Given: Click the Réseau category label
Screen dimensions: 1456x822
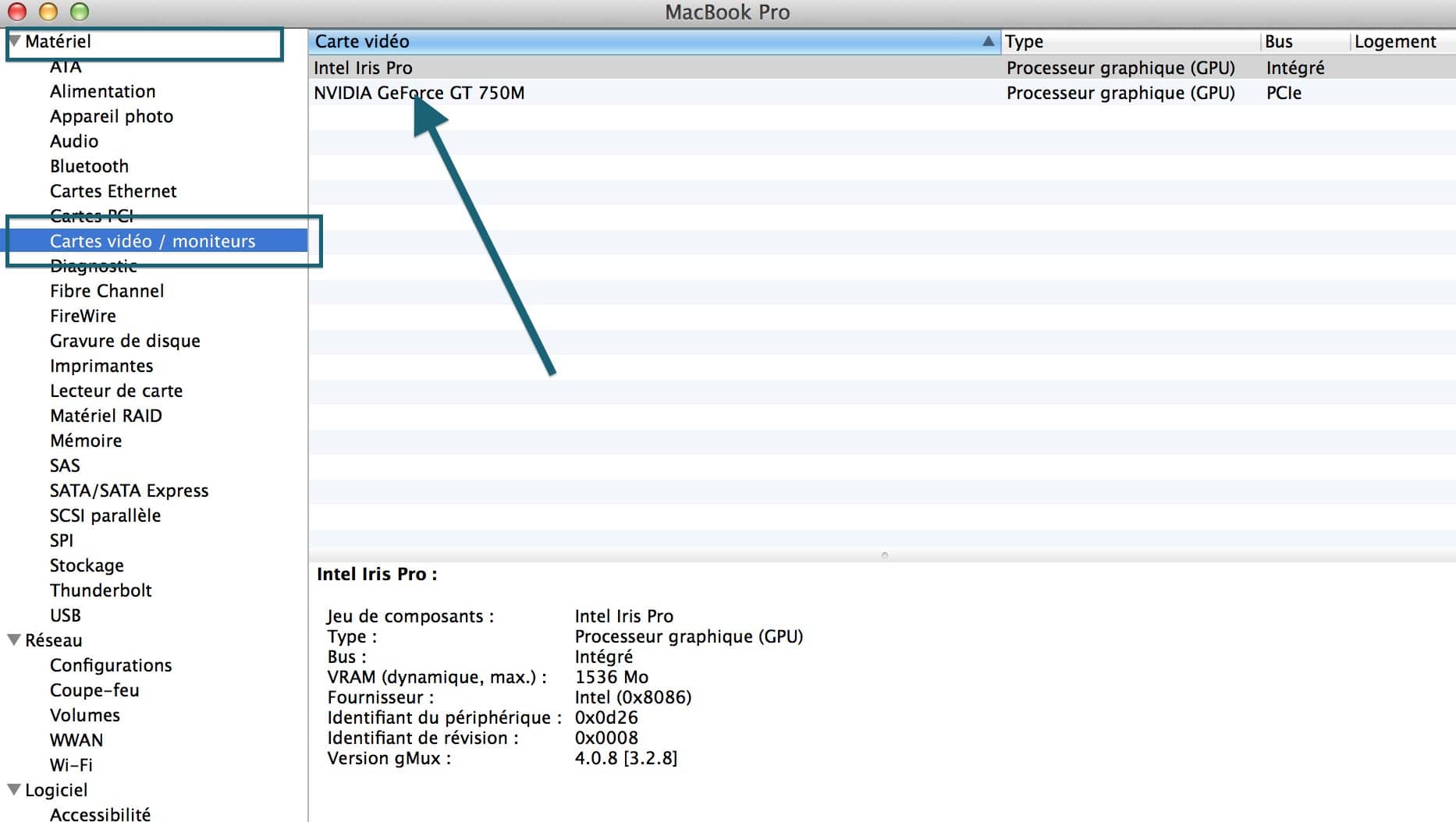Looking at the screenshot, I should (x=53, y=640).
